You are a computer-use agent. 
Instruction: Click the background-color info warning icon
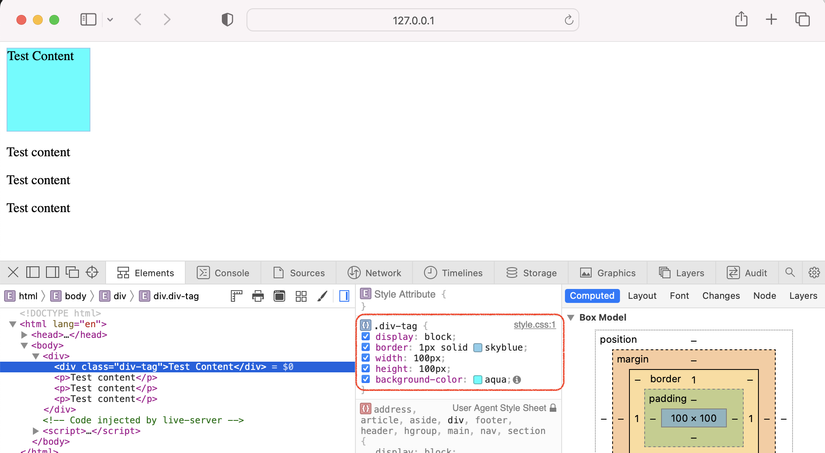coord(517,379)
